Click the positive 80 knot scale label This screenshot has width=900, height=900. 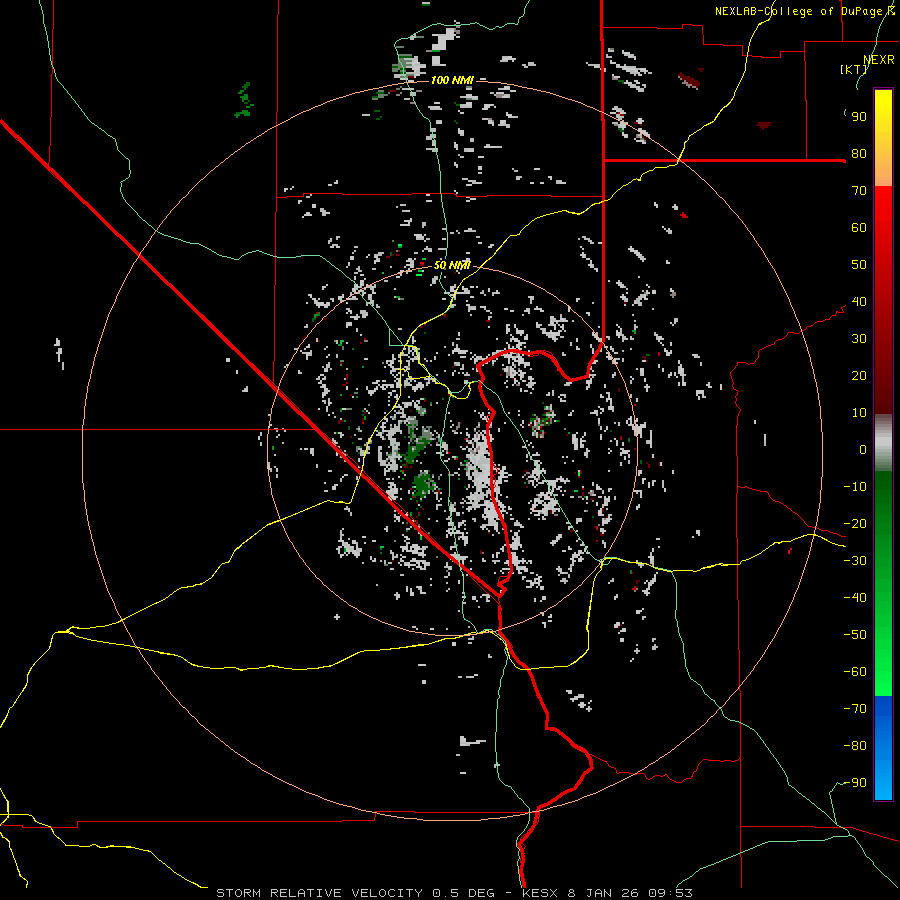[859, 154]
